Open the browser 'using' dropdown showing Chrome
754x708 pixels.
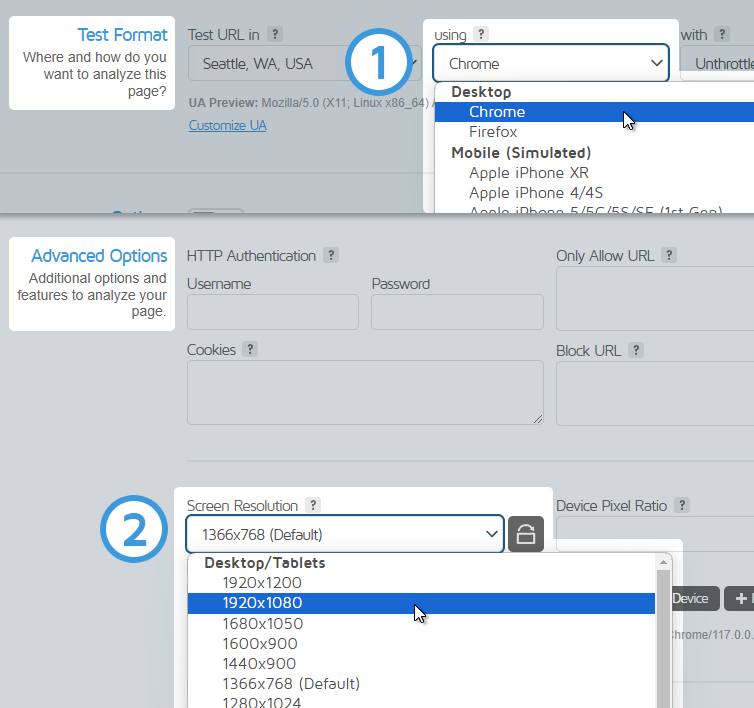coord(550,63)
